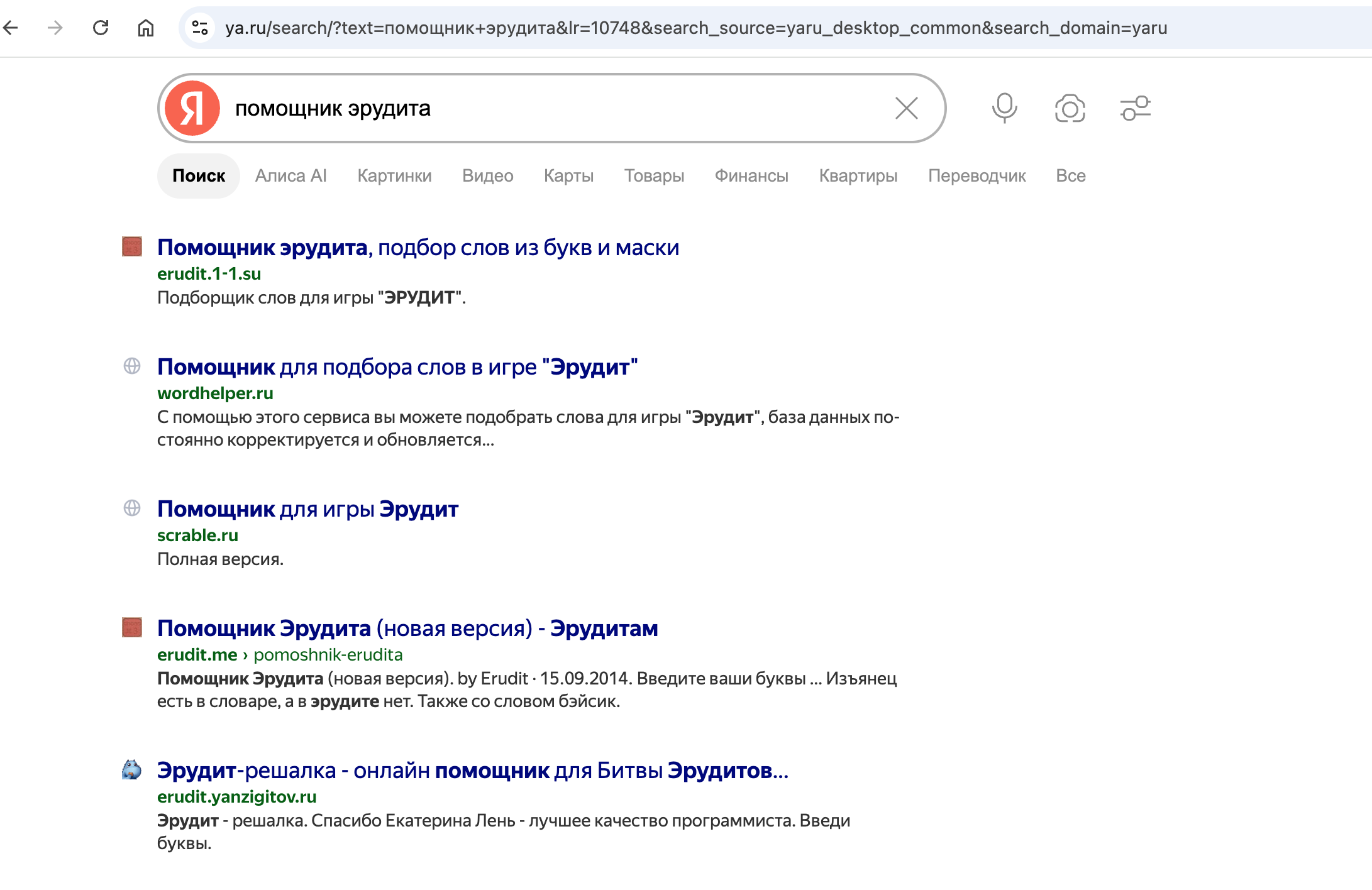Click snippet mentioning 'by Erudit · 15.09.2014'
Screen dimensions: 1372x890
click(527, 690)
